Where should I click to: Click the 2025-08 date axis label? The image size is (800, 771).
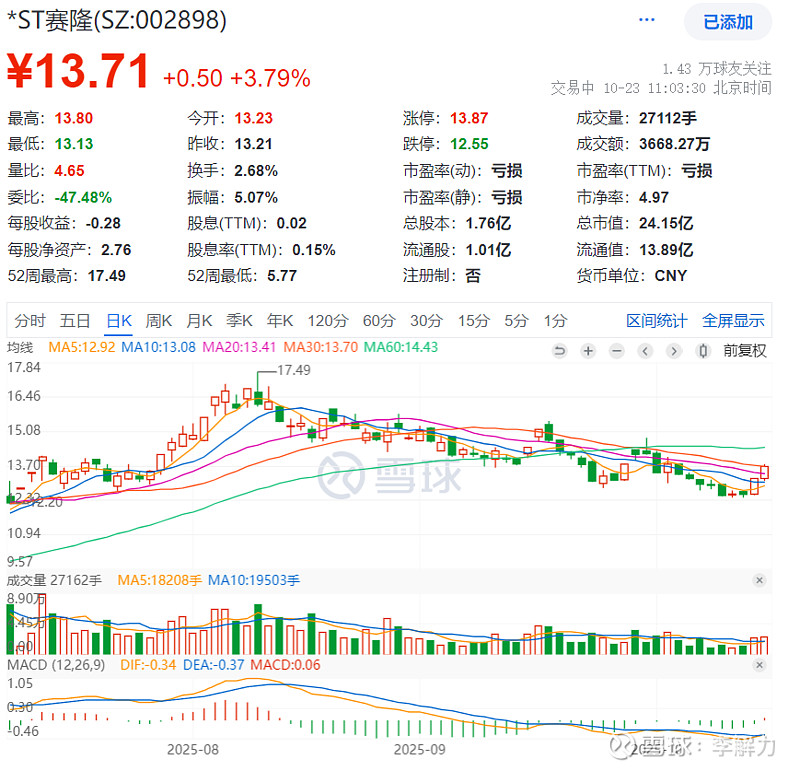(193, 750)
